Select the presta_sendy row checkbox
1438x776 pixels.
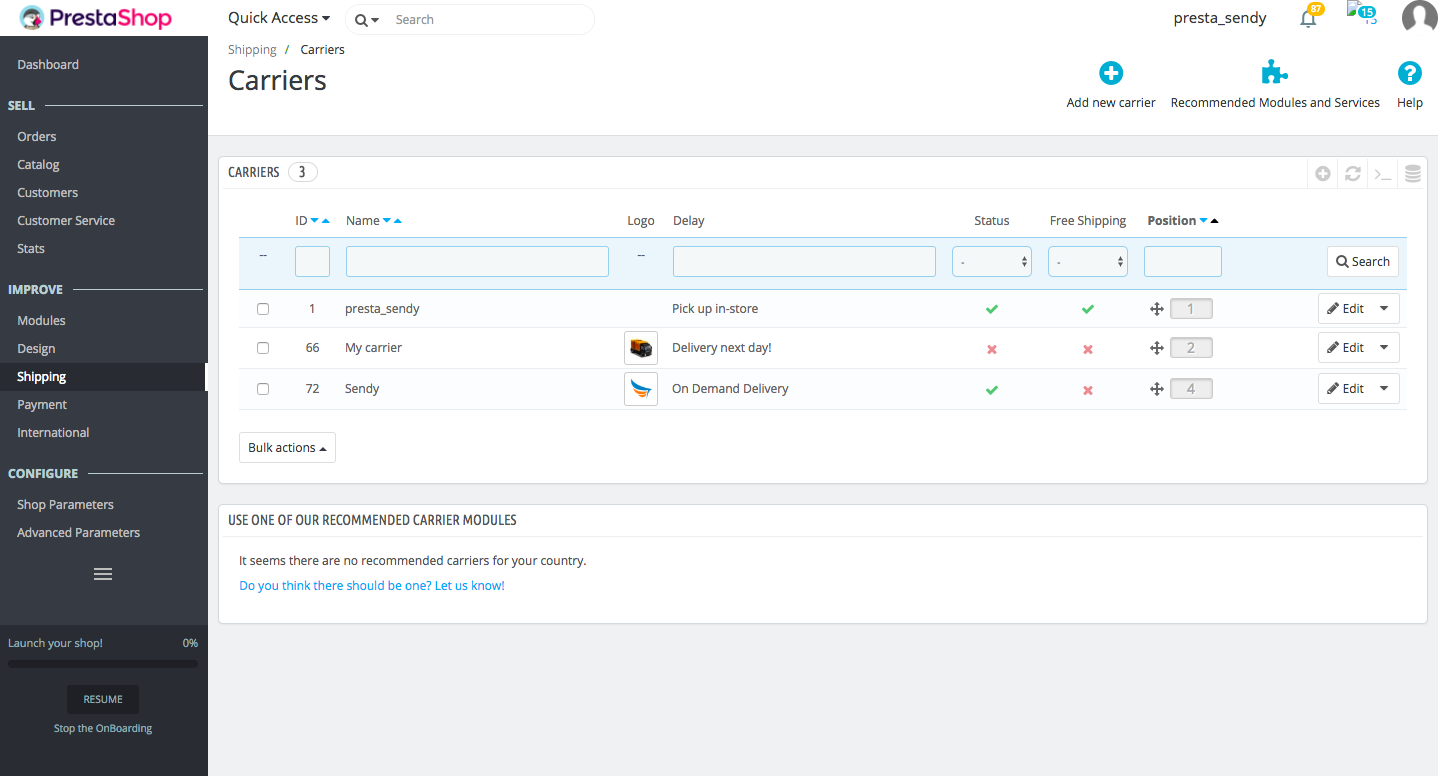(263, 309)
